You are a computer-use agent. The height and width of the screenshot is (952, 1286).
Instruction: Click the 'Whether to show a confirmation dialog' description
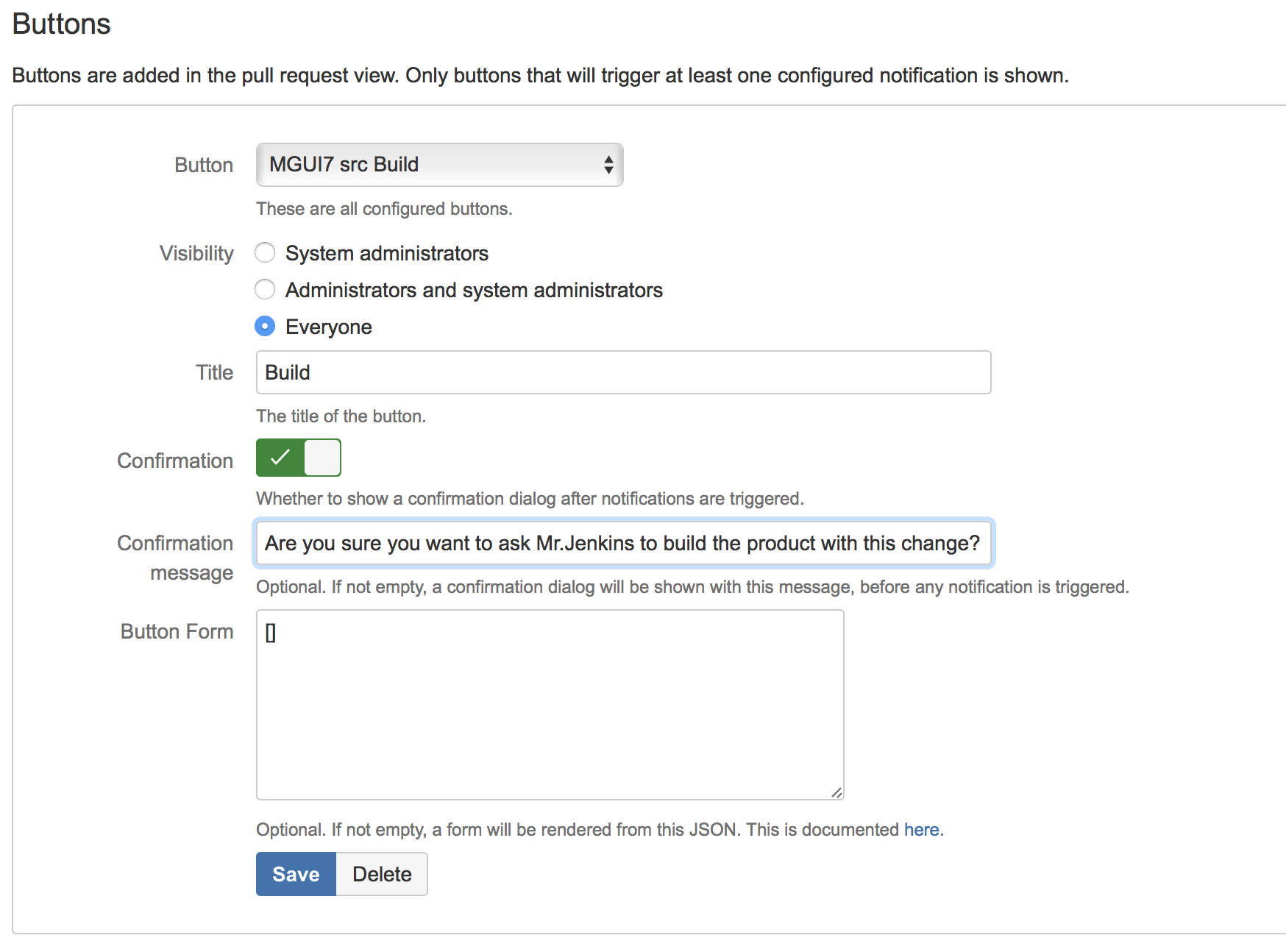click(x=530, y=499)
